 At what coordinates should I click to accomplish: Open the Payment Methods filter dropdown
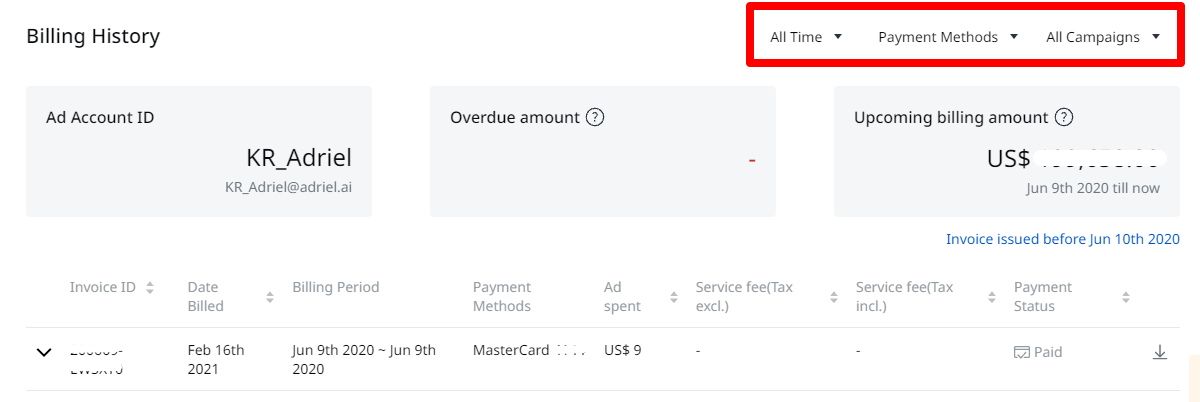[x=948, y=37]
